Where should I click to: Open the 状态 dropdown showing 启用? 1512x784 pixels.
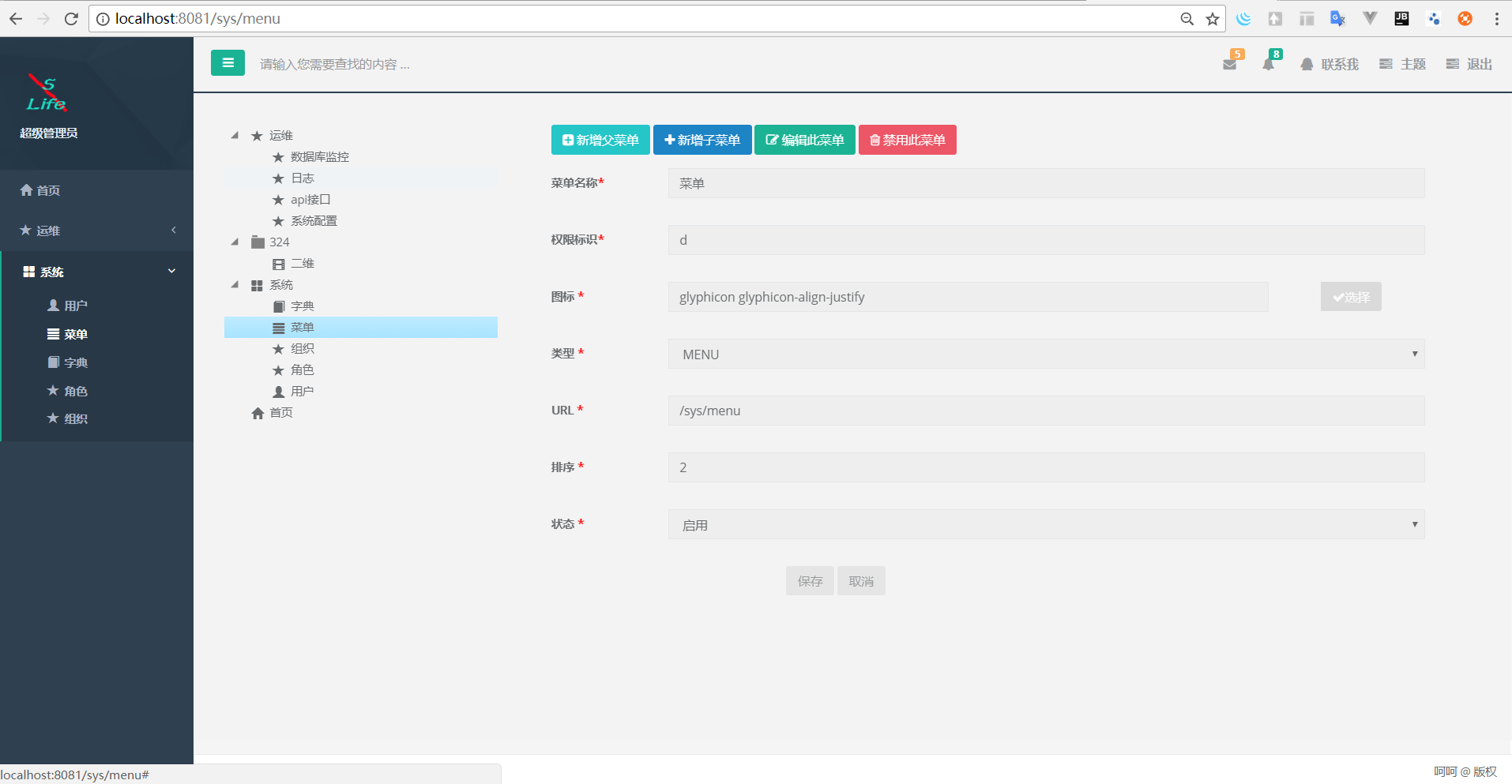[x=1046, y=524]
